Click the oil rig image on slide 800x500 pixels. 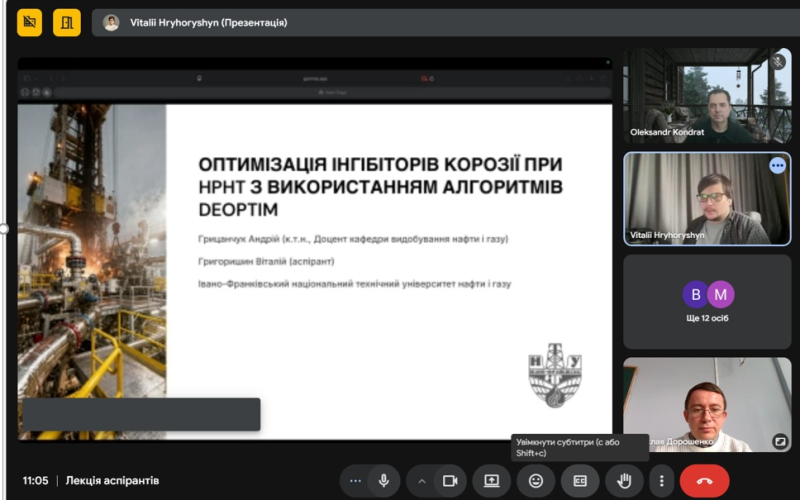[92, 272]
